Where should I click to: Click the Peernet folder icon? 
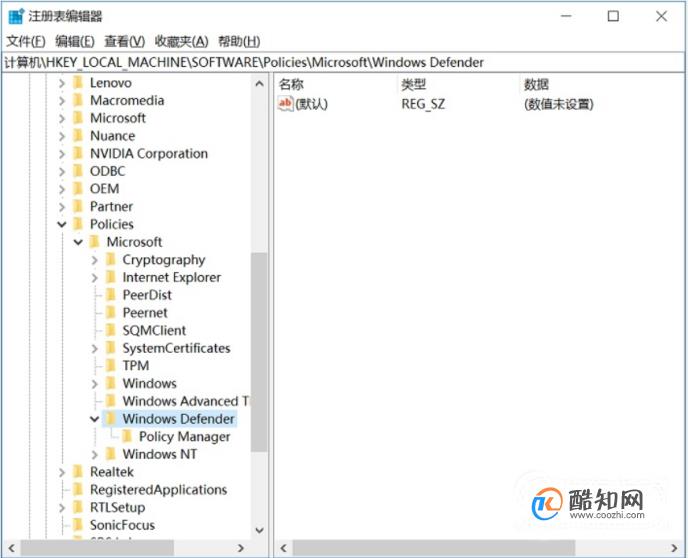pos(111,313)
